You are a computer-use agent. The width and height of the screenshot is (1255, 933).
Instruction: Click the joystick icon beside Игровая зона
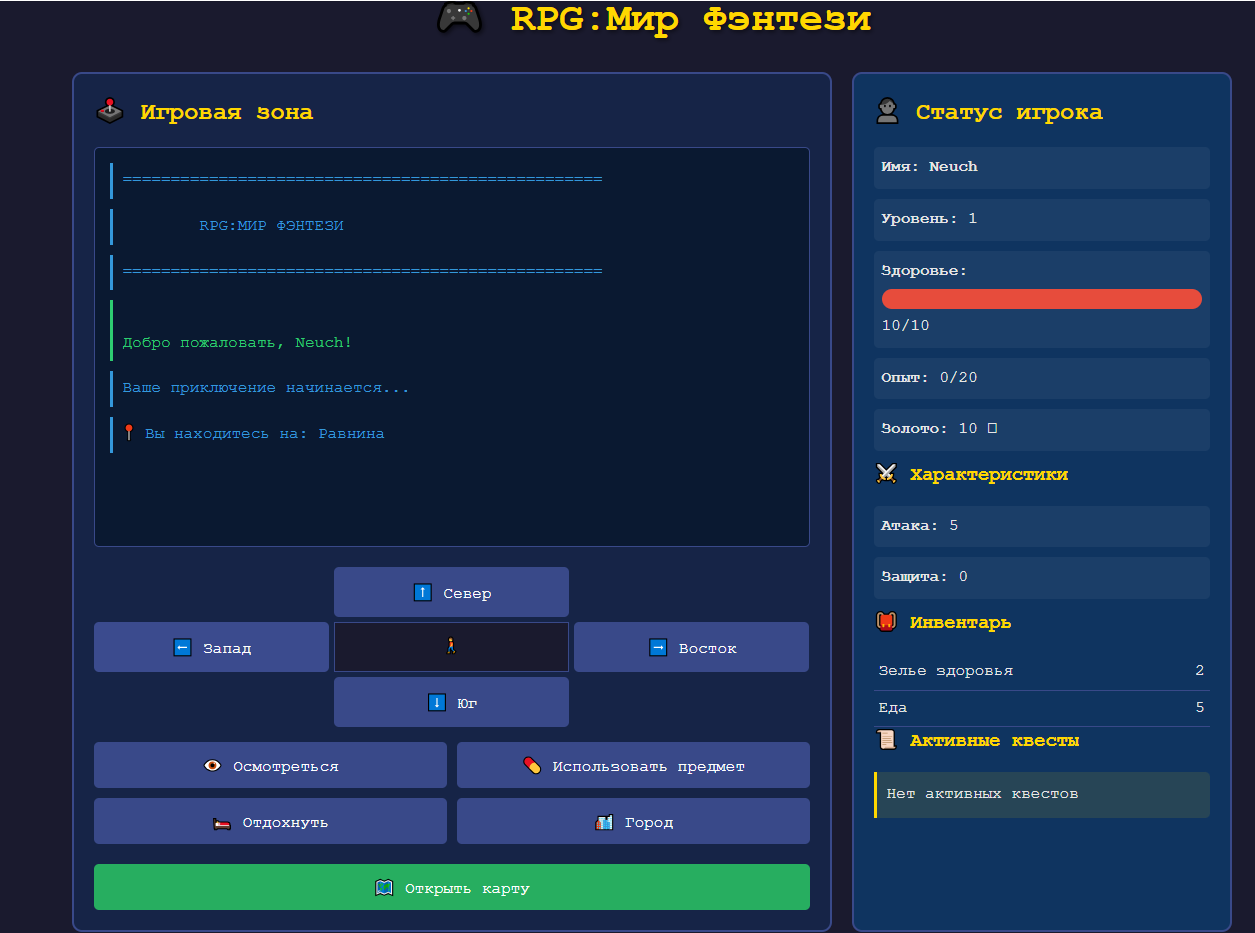coord(109,111)
